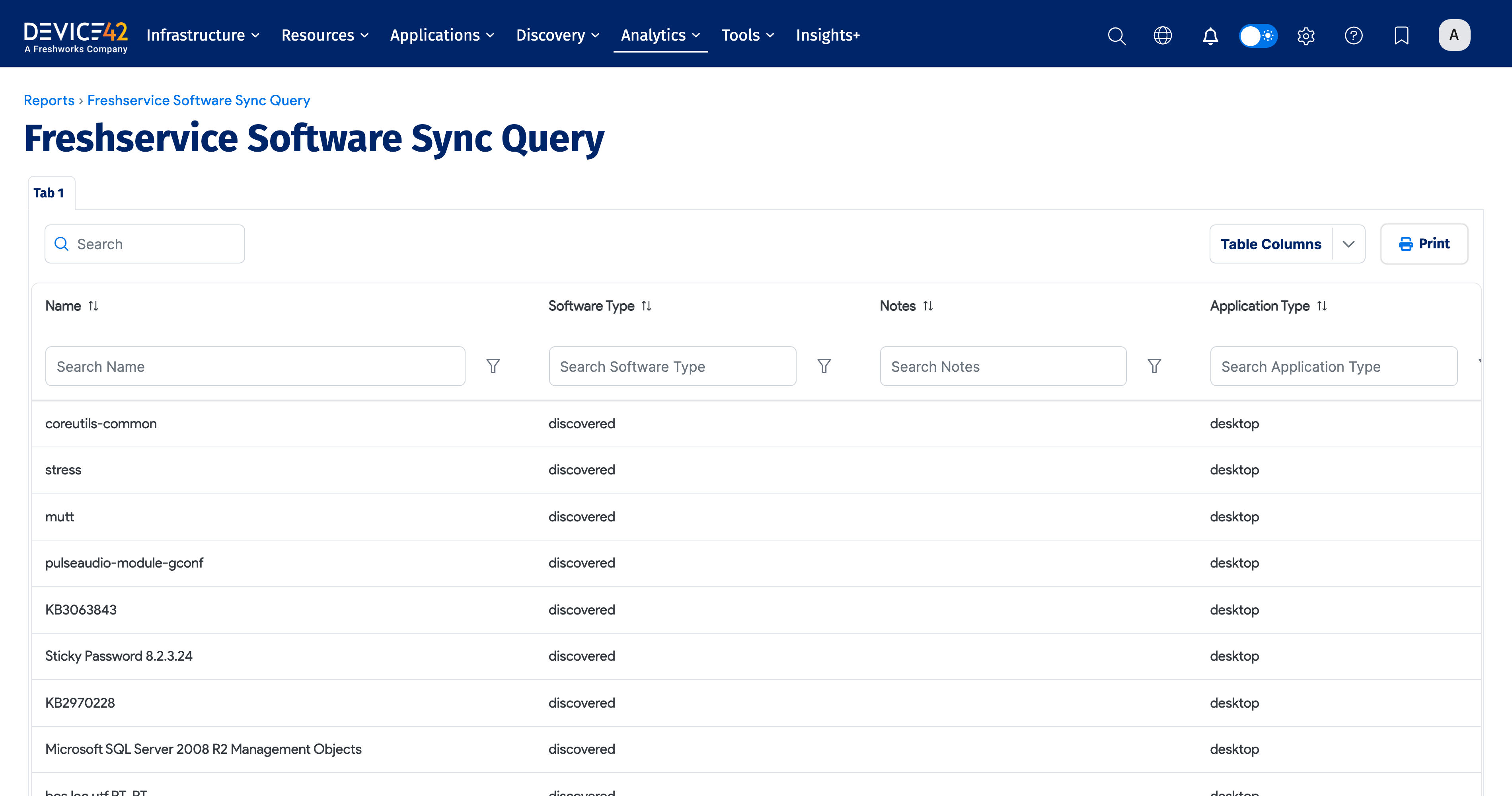Click 'desktop' in the stress row

pos(1234,470)
